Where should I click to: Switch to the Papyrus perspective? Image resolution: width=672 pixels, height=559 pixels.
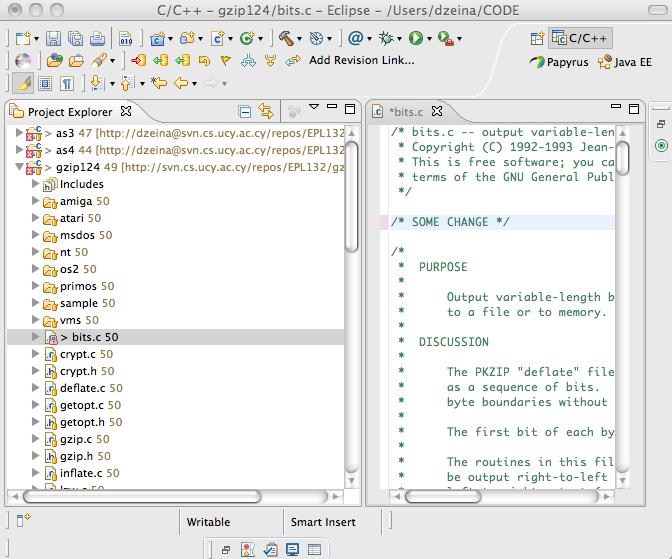coord(559,62)
